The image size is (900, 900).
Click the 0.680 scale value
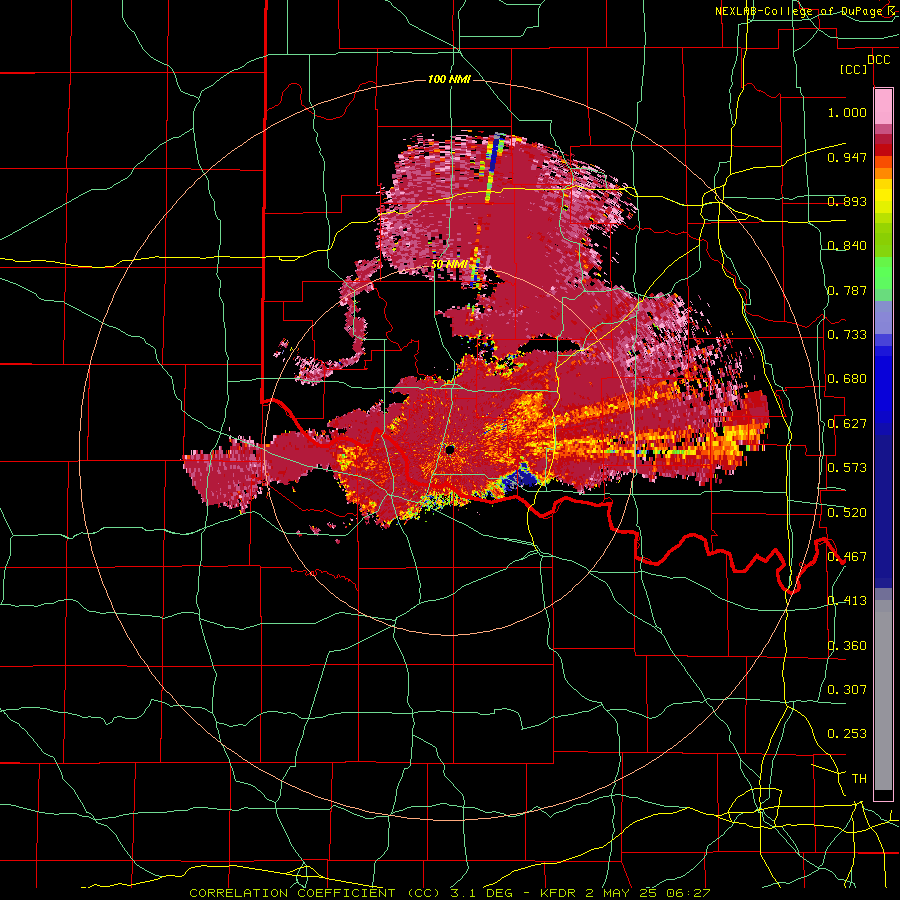tap(847, 379)
